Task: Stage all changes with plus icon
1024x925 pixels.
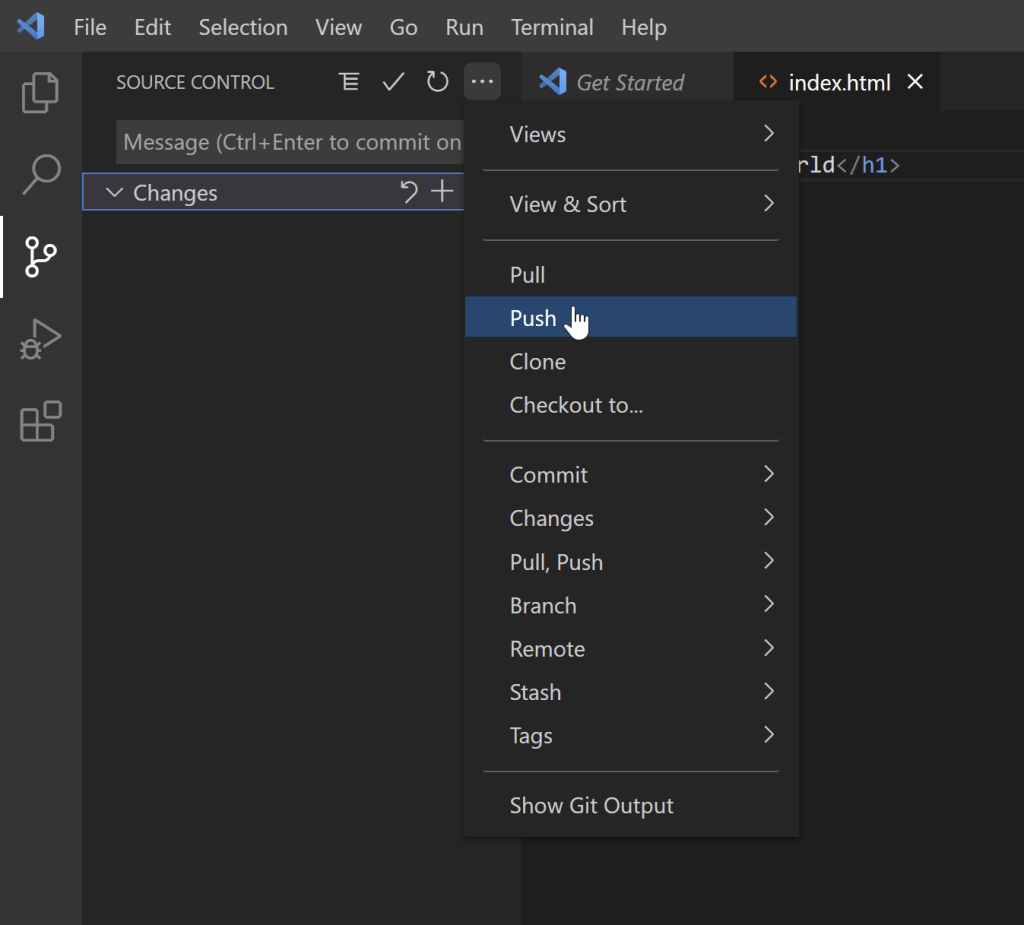Action: tap(442, 192)
